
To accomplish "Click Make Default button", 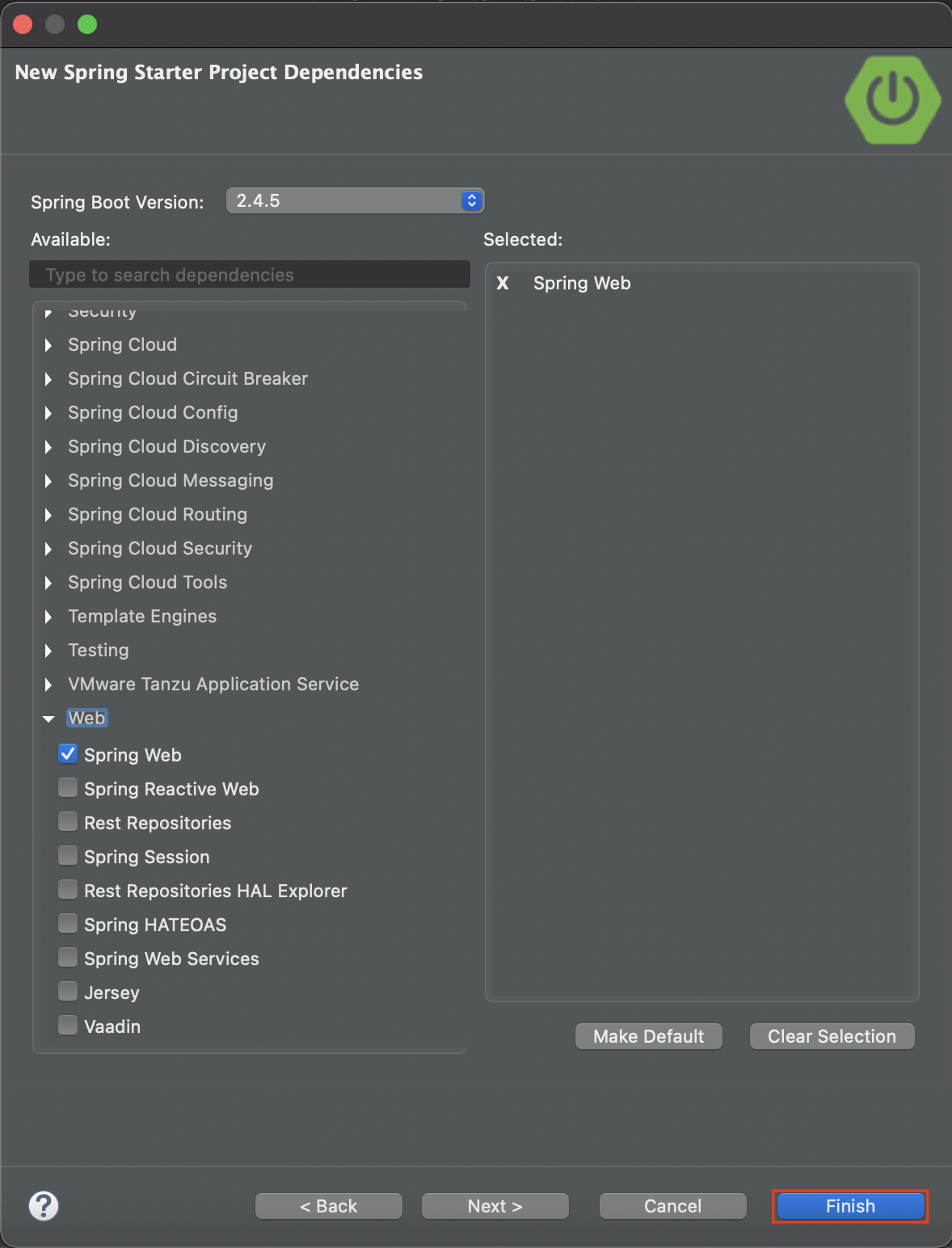I will coord(648,1036).
